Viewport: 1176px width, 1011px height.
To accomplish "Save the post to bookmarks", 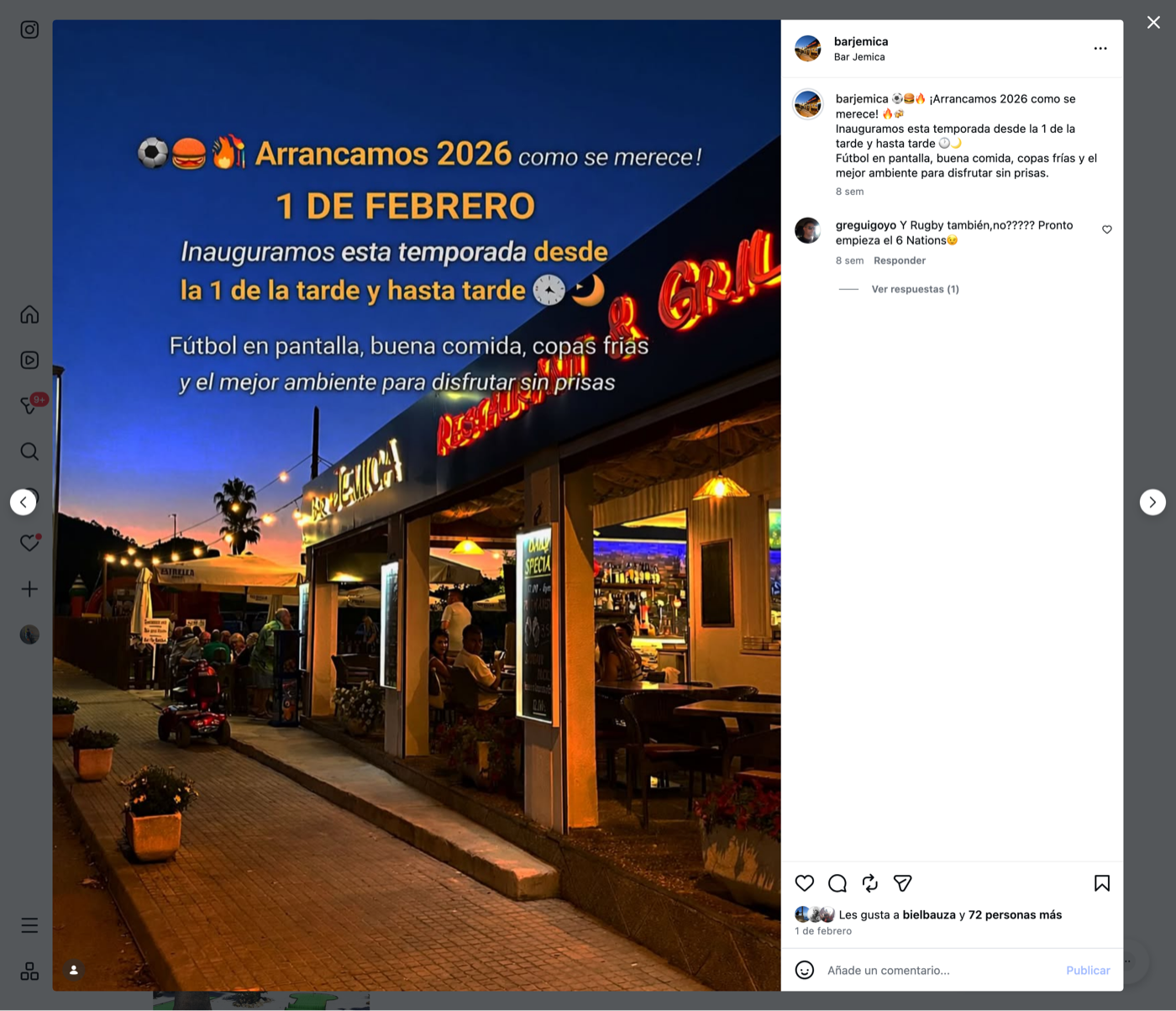I will click(x=1100, y=883).
